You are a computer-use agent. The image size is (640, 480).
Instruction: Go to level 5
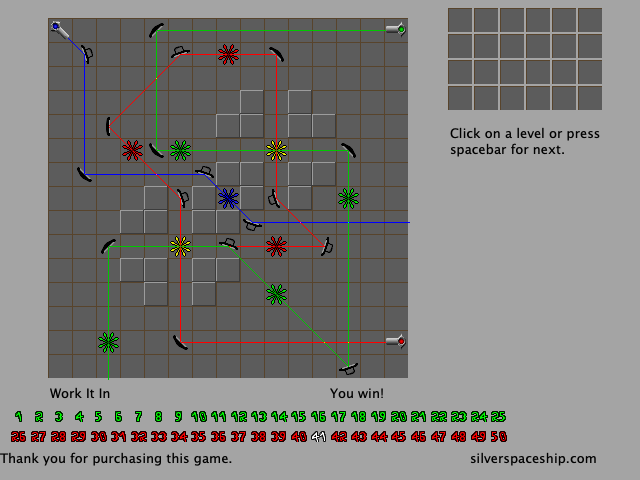tap(98, 417)
